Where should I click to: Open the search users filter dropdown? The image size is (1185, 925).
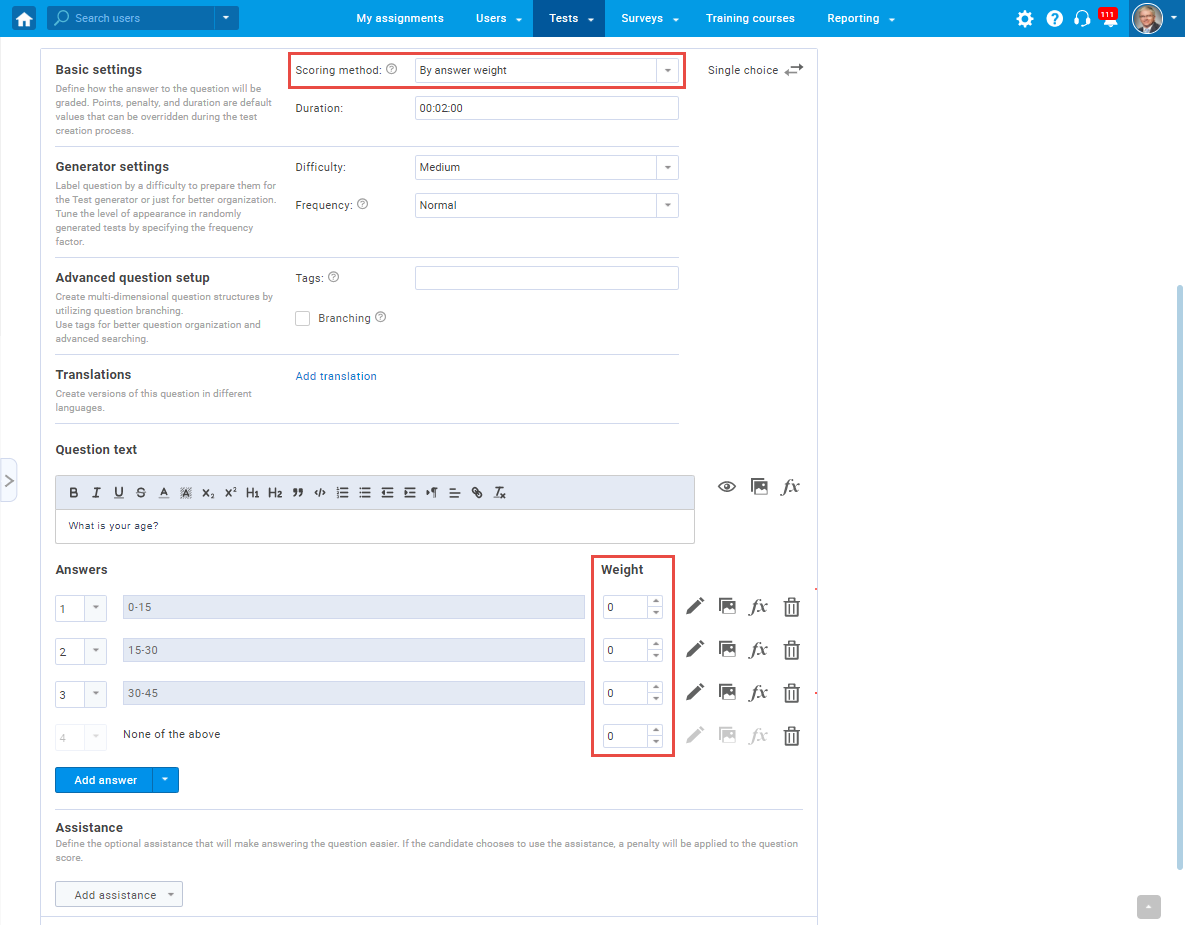[226, 17]
